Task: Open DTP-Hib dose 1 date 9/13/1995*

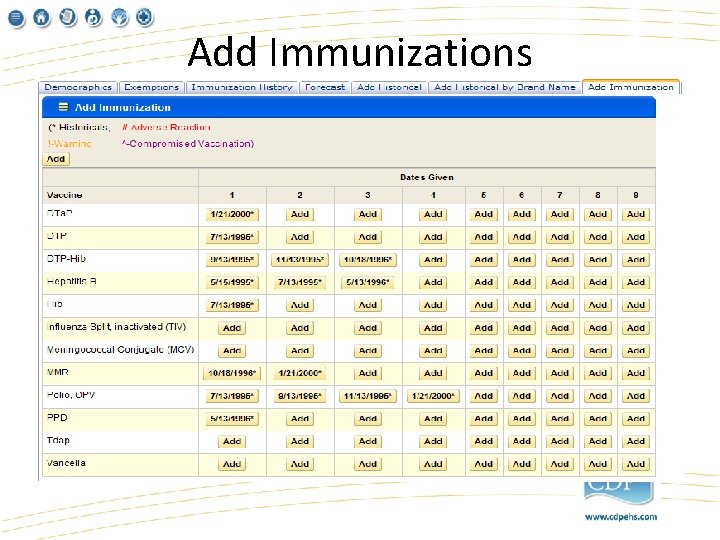Action: pyautogui.click(x=232, y=260)
